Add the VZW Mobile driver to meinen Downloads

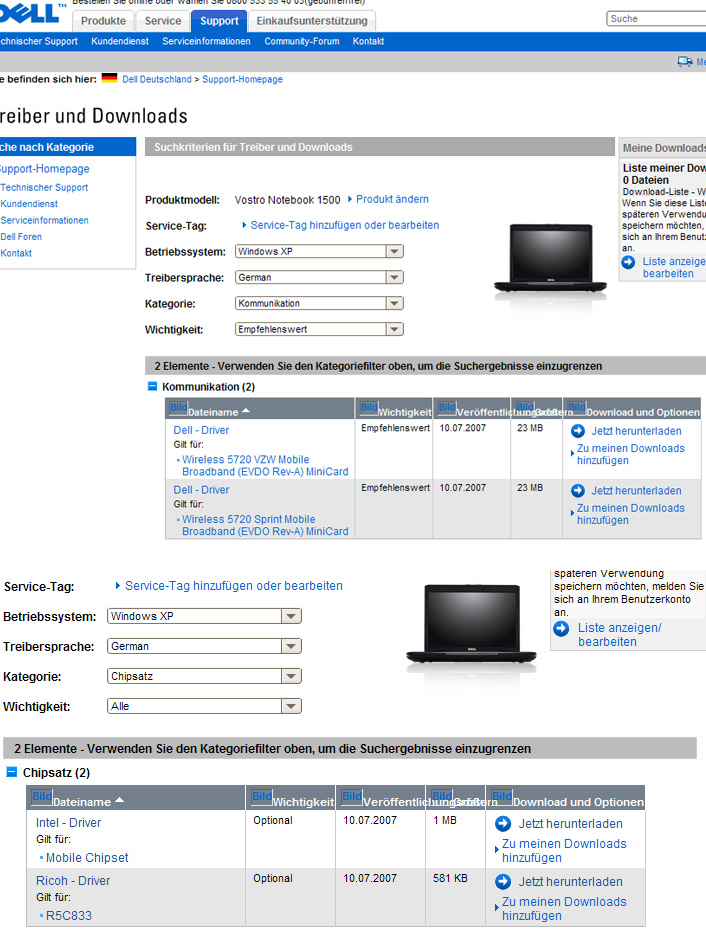[x=631, y=454]
